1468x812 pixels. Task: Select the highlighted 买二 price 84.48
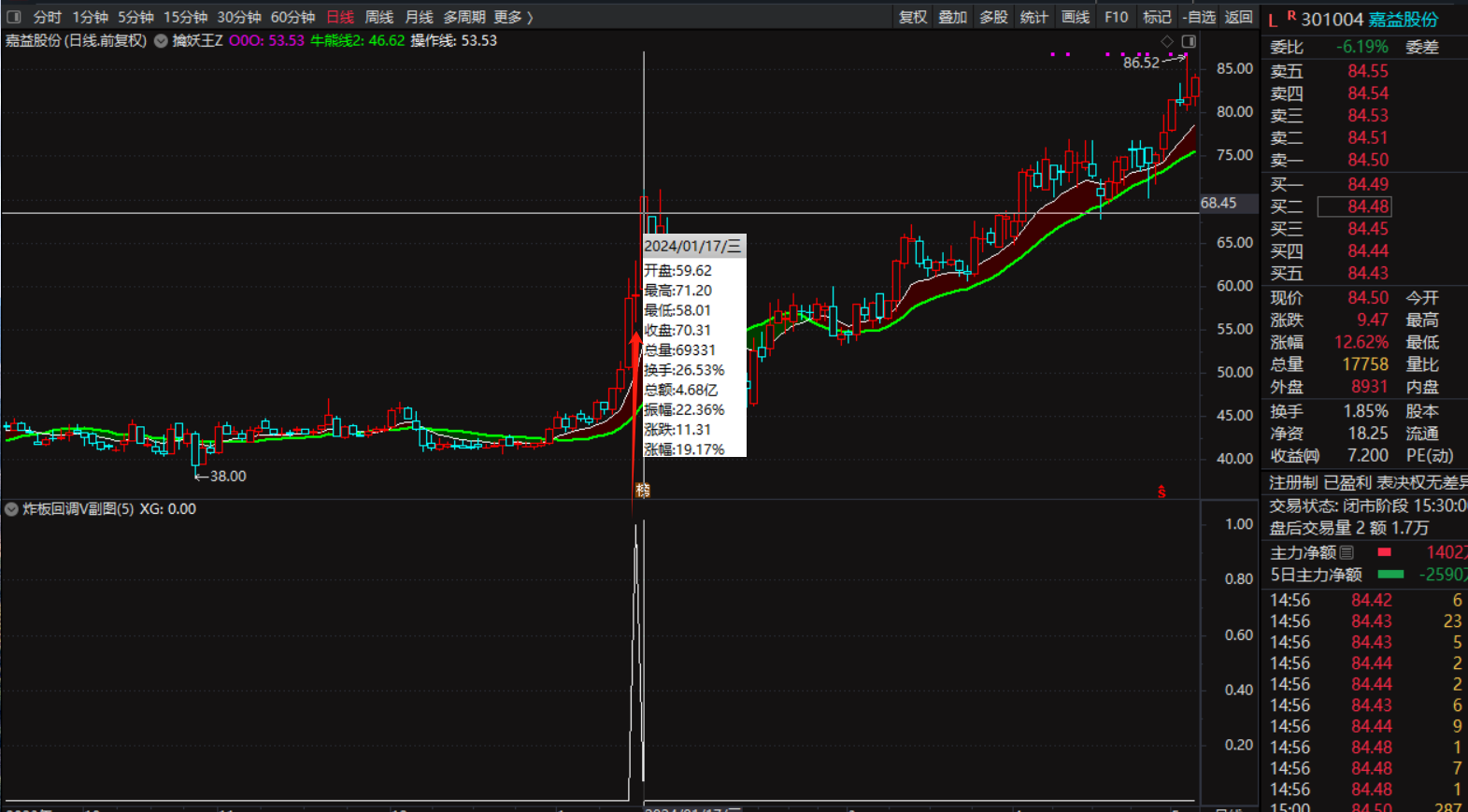click(x=1368, y=207)
